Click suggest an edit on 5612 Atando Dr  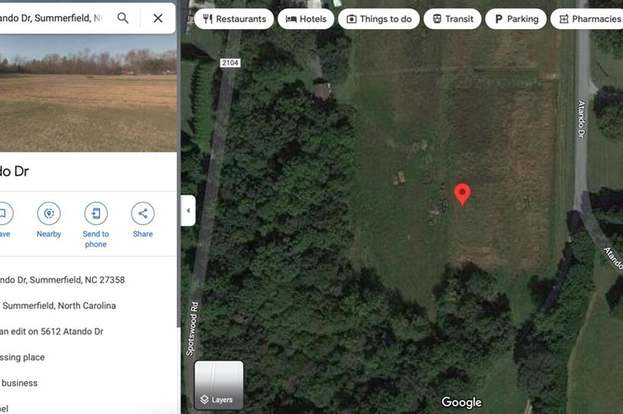click(x=52, y=331)
